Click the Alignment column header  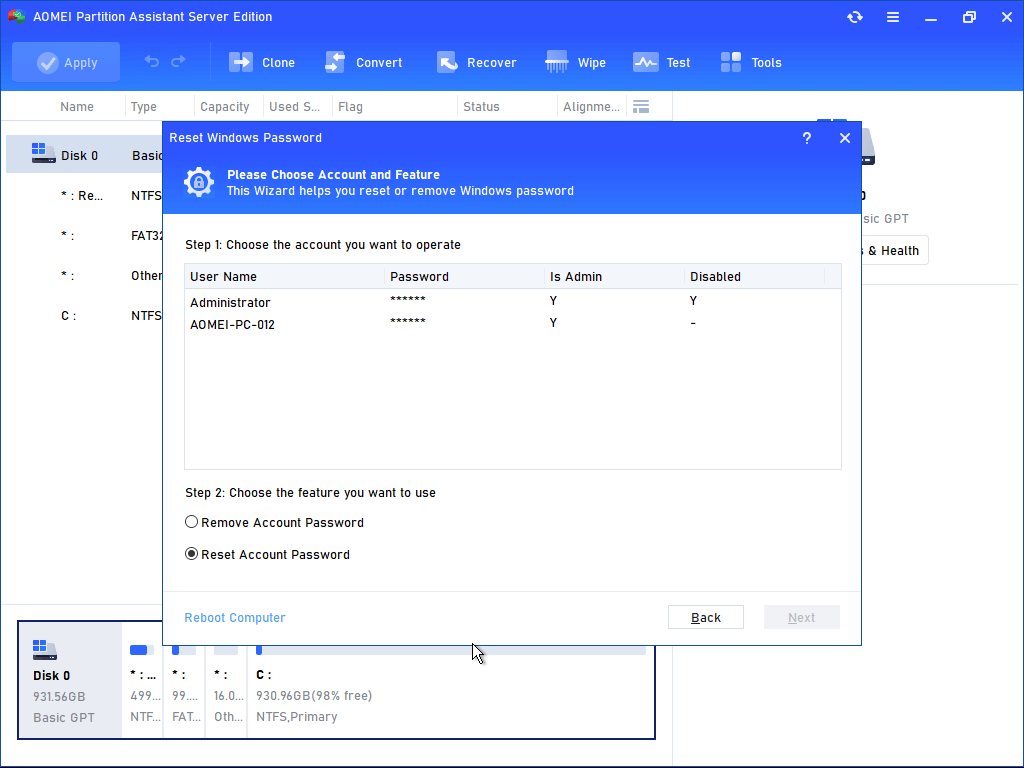click(x=591, y=106)
